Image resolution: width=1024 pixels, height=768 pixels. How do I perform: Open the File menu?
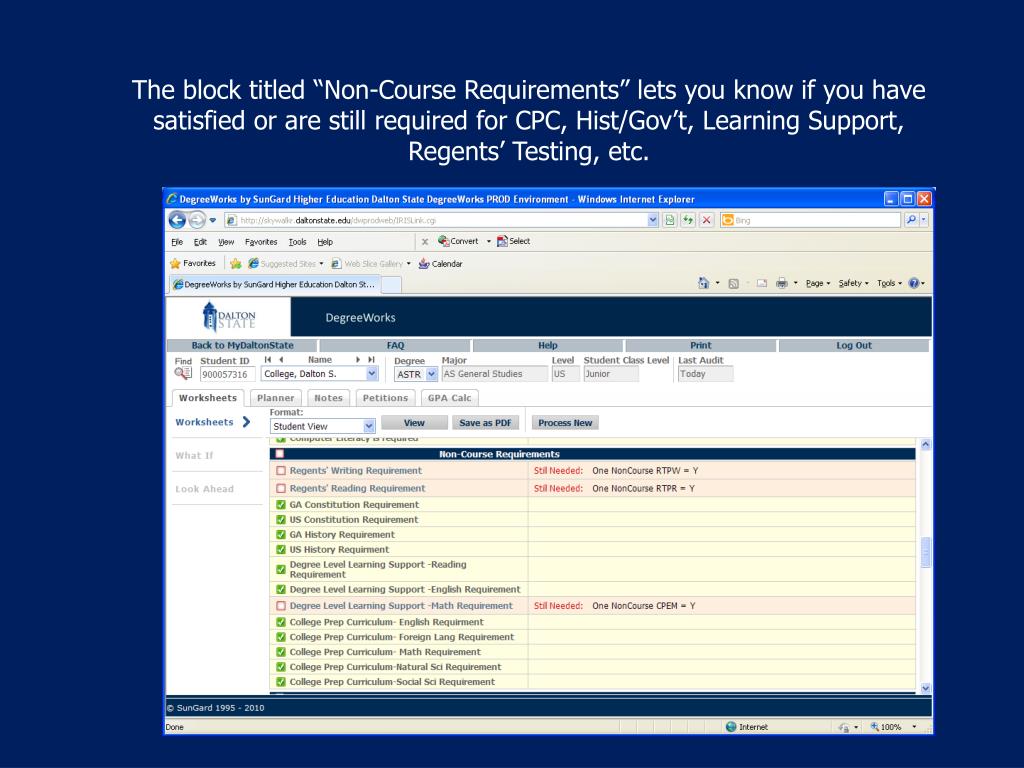177,242
